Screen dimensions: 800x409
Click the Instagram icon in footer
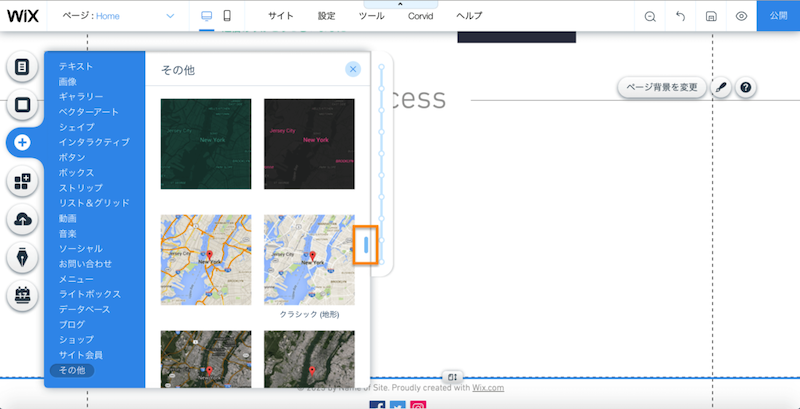pos(418,405)
